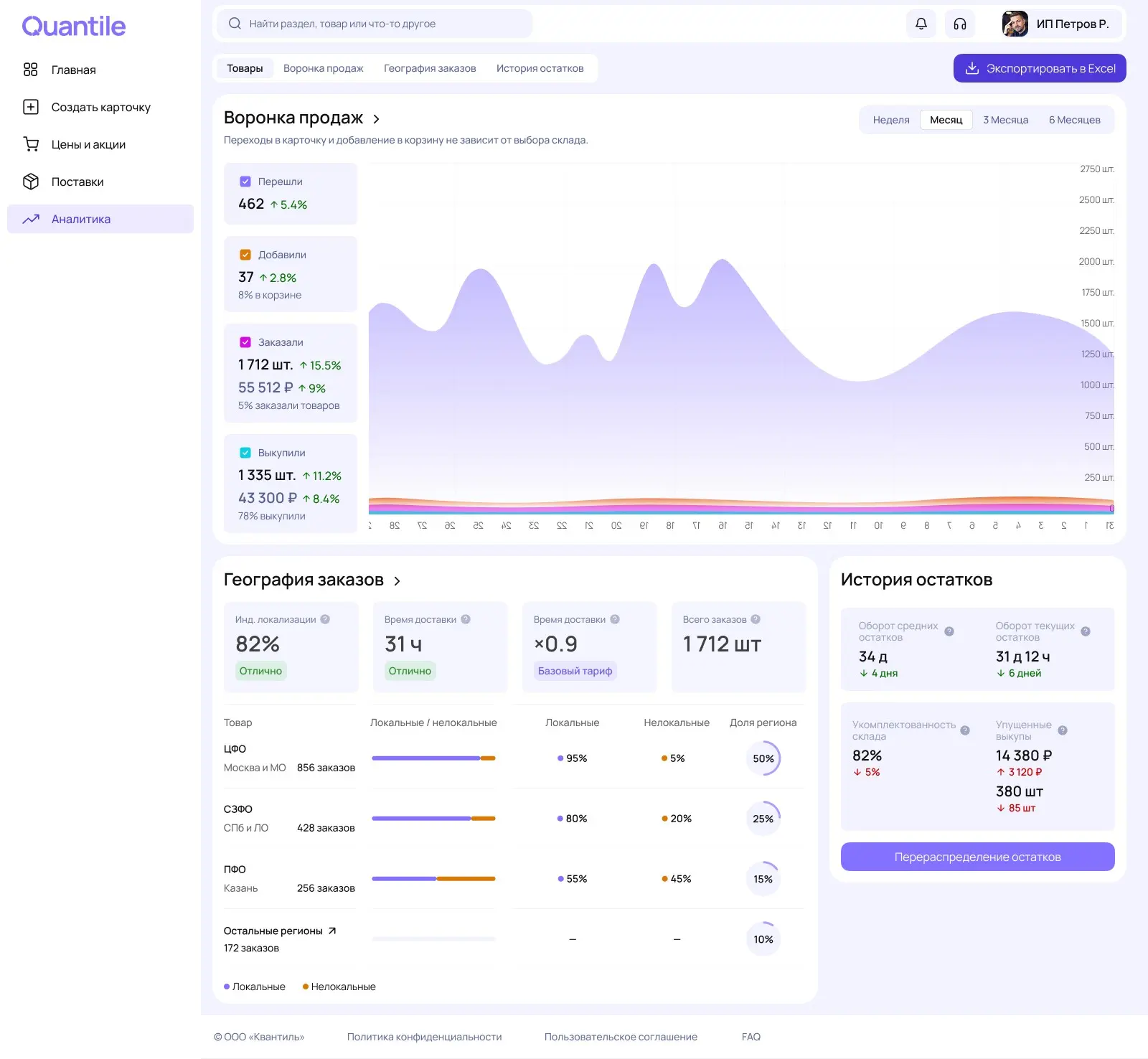Click the Главная grid icon

tap(30, 70)
